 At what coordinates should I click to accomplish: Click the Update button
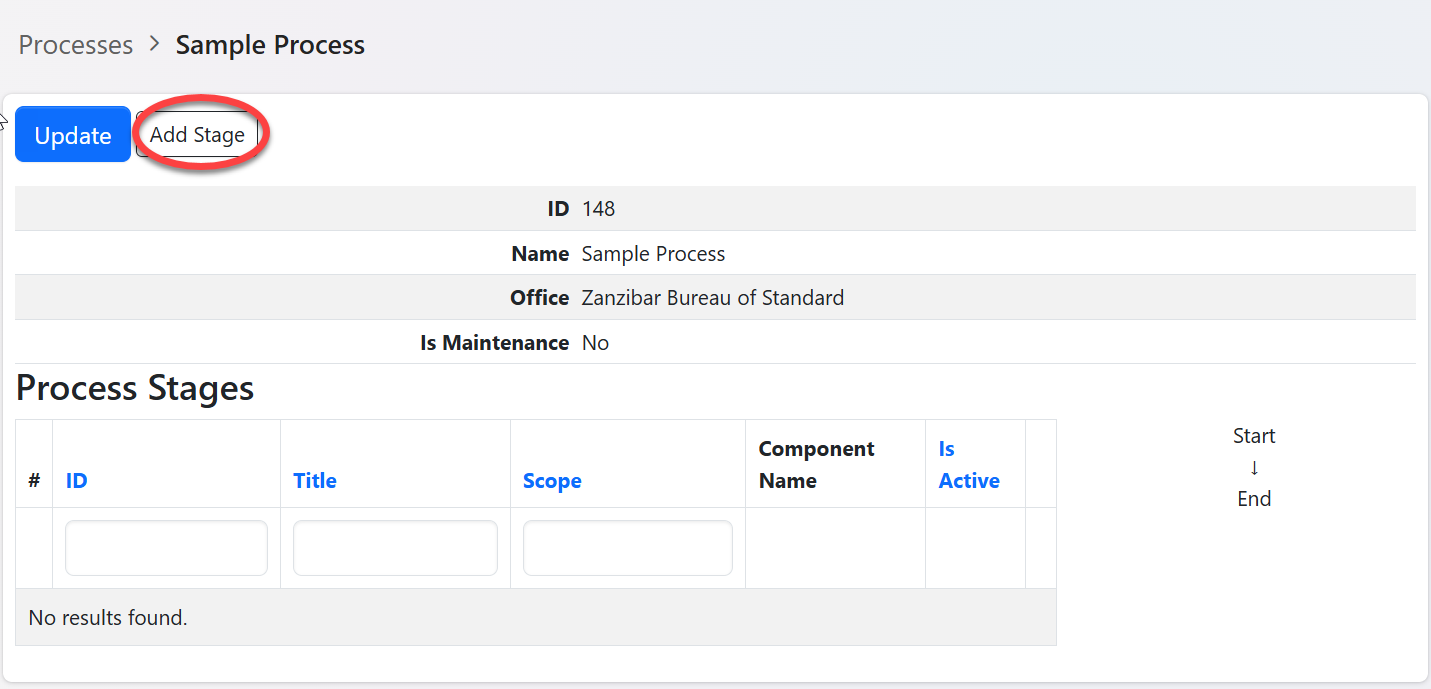tap(73, 135)
